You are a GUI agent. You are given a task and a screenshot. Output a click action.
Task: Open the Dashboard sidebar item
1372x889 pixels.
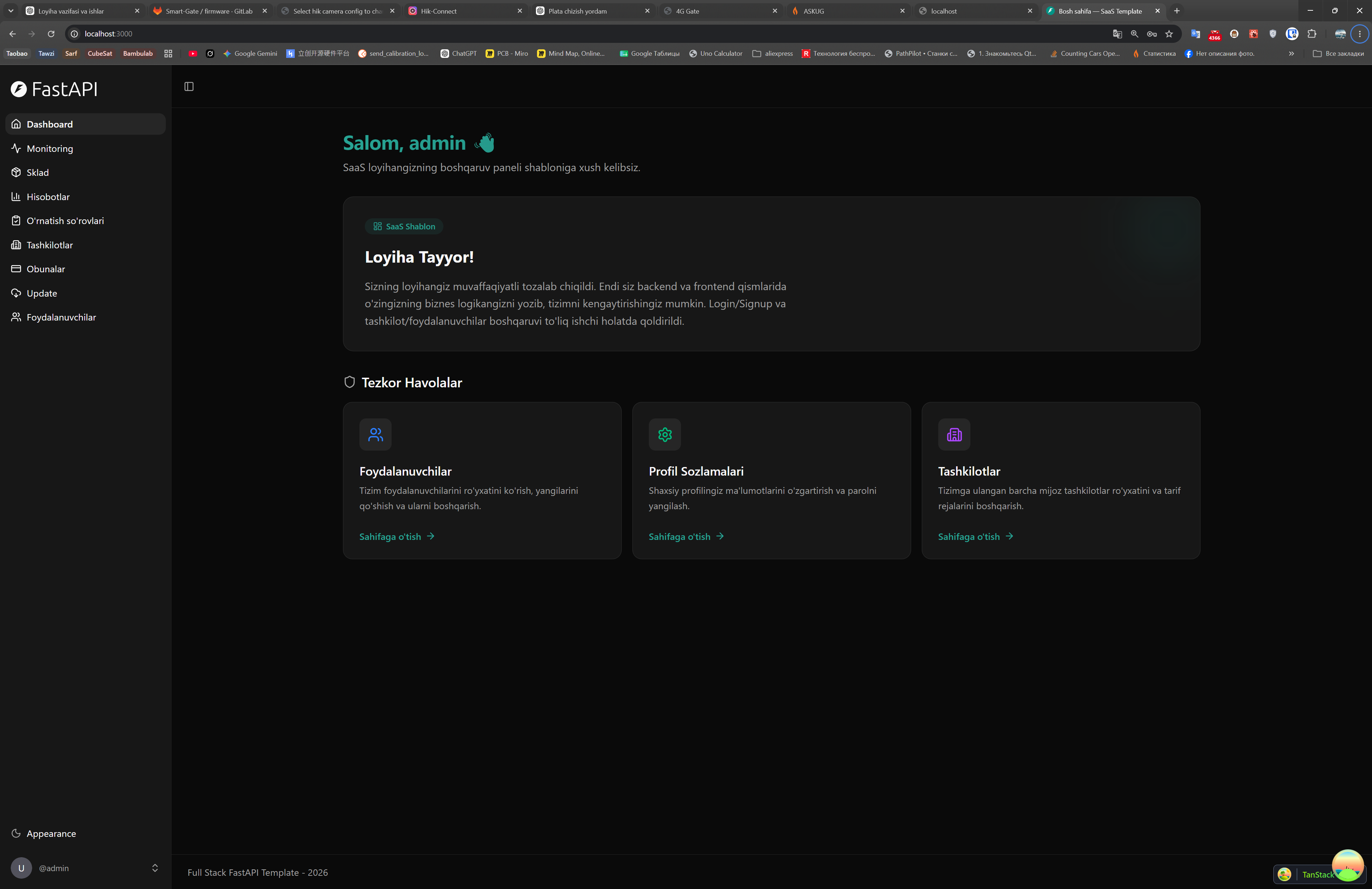(x=85, y=124)
